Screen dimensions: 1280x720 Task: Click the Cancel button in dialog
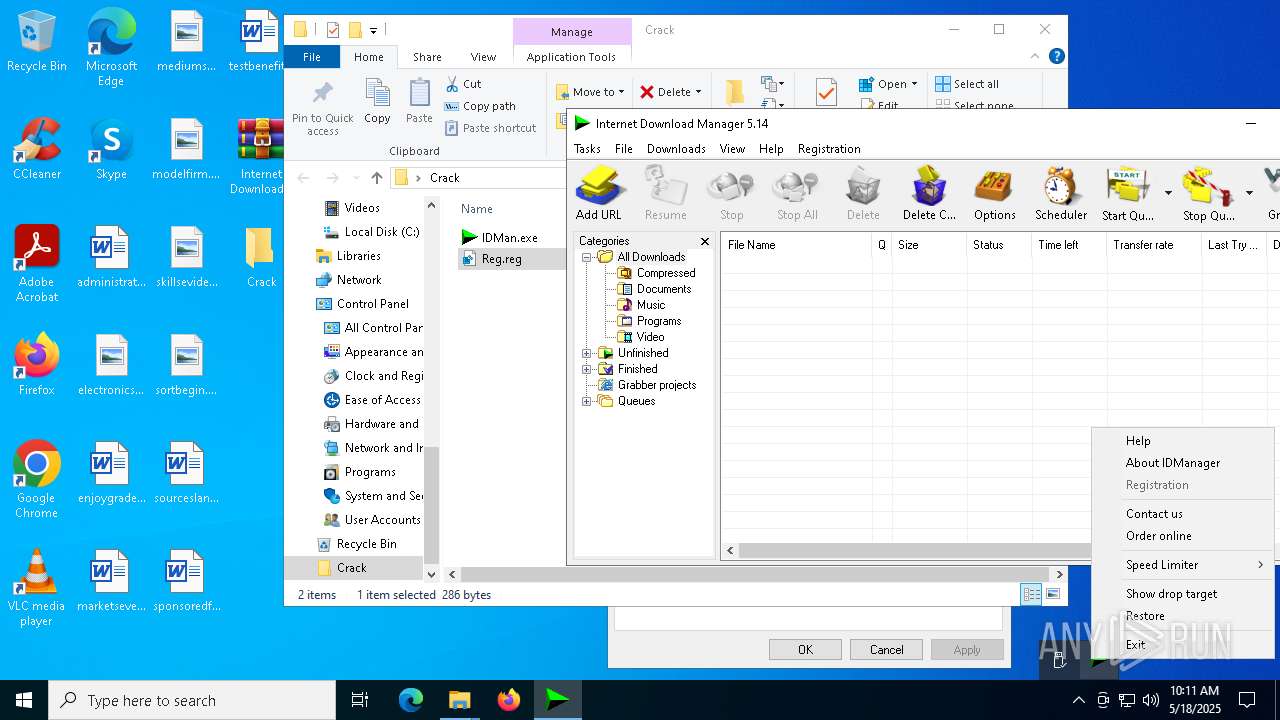(x=886, y=650)
